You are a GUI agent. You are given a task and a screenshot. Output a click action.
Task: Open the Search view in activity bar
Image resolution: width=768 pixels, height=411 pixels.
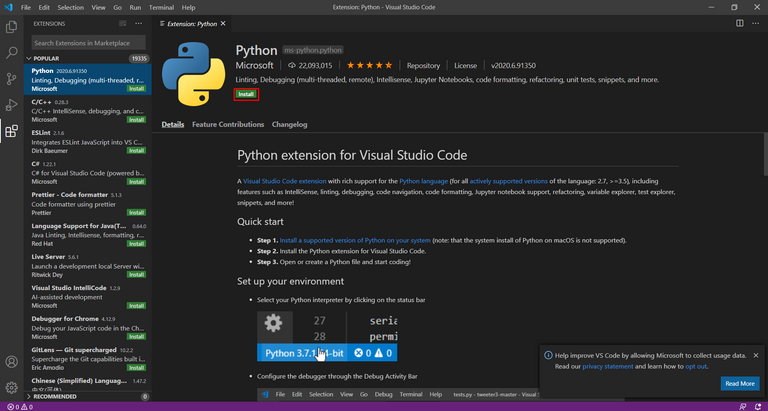[x=11, y=52]
